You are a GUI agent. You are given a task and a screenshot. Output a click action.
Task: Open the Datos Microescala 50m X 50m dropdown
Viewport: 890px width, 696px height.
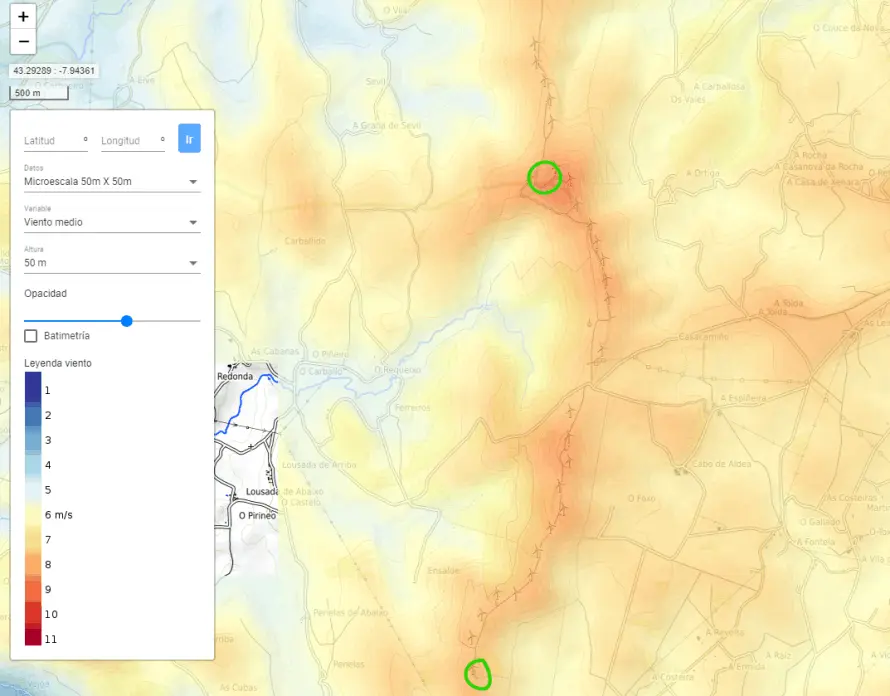[x=112, y=182]
